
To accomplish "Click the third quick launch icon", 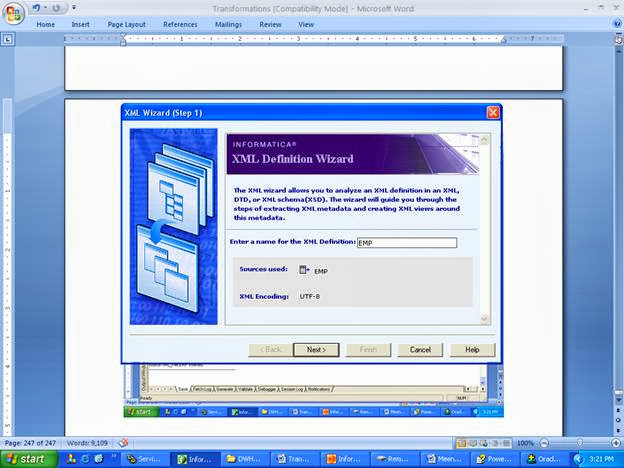I will 99,459.
